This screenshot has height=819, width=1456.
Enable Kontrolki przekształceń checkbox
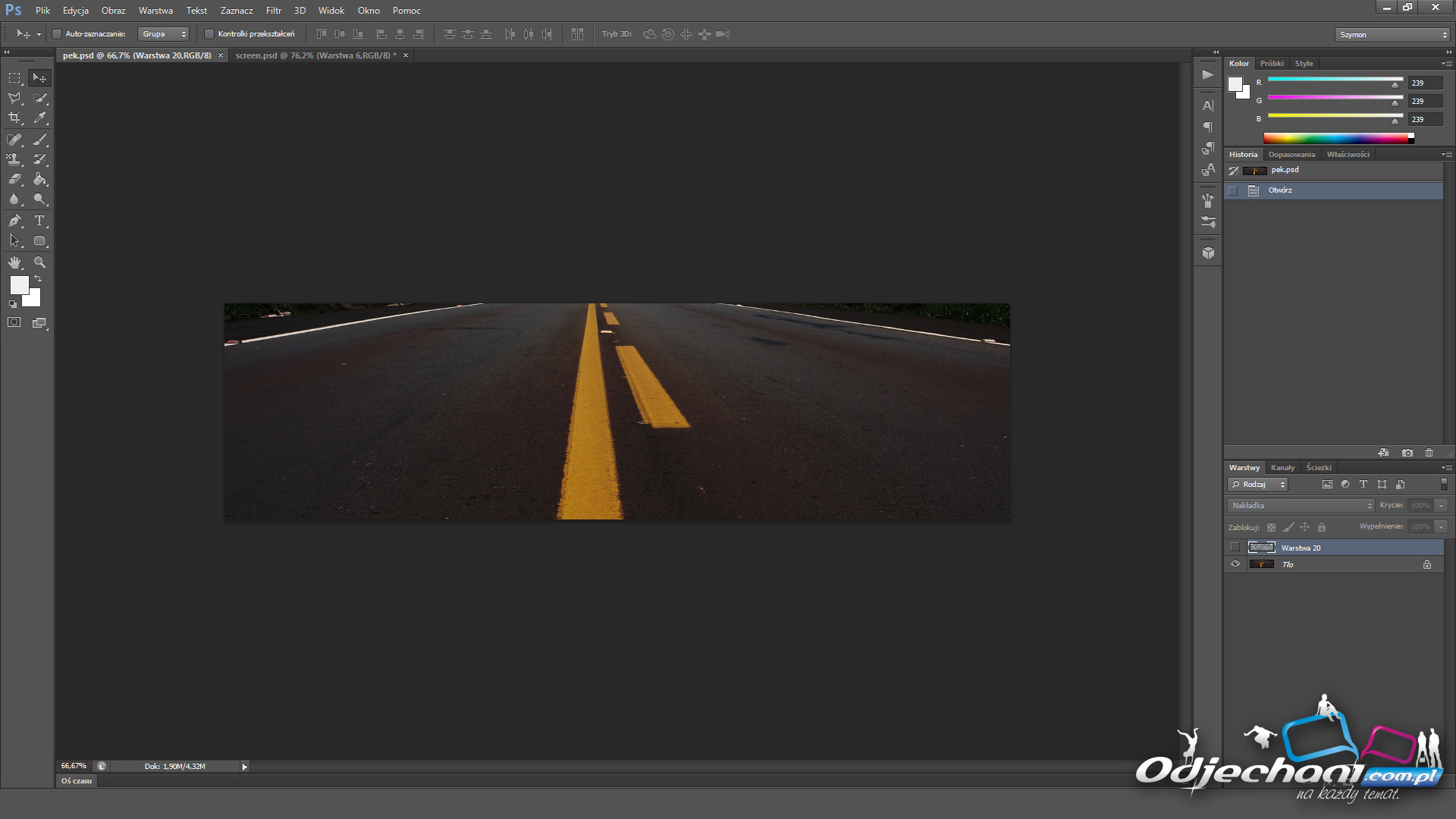click(x=209, y=34)
